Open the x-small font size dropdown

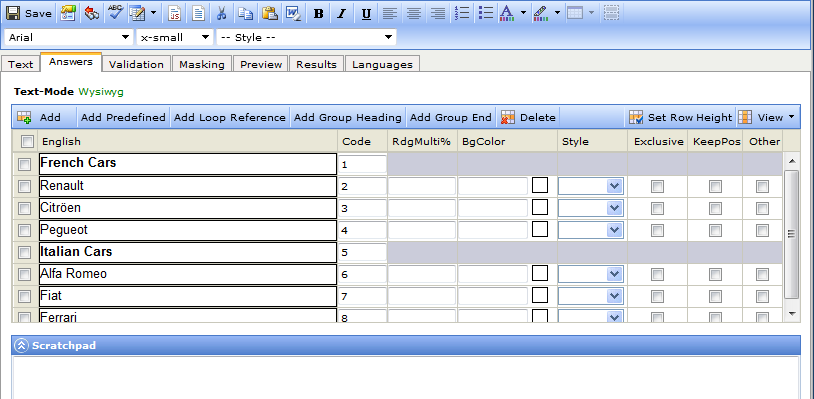coord(174,37)
